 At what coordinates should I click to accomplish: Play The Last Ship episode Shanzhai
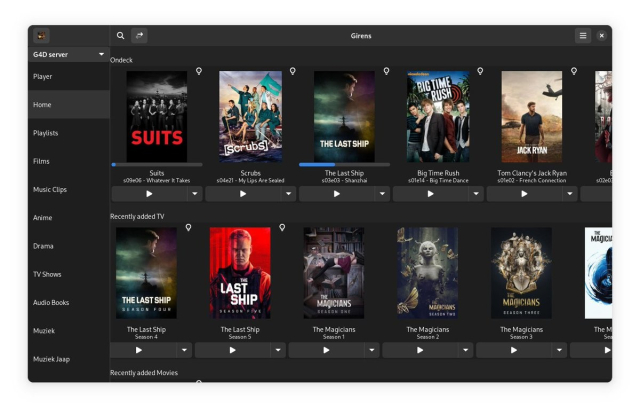pyautogui.click(x=337, y=194)
